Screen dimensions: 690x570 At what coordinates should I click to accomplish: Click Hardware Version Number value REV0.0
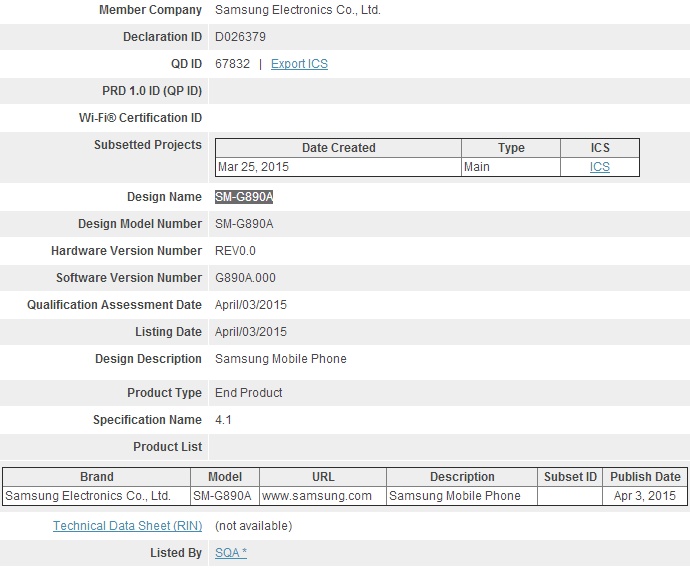click(x=235, y=251)
